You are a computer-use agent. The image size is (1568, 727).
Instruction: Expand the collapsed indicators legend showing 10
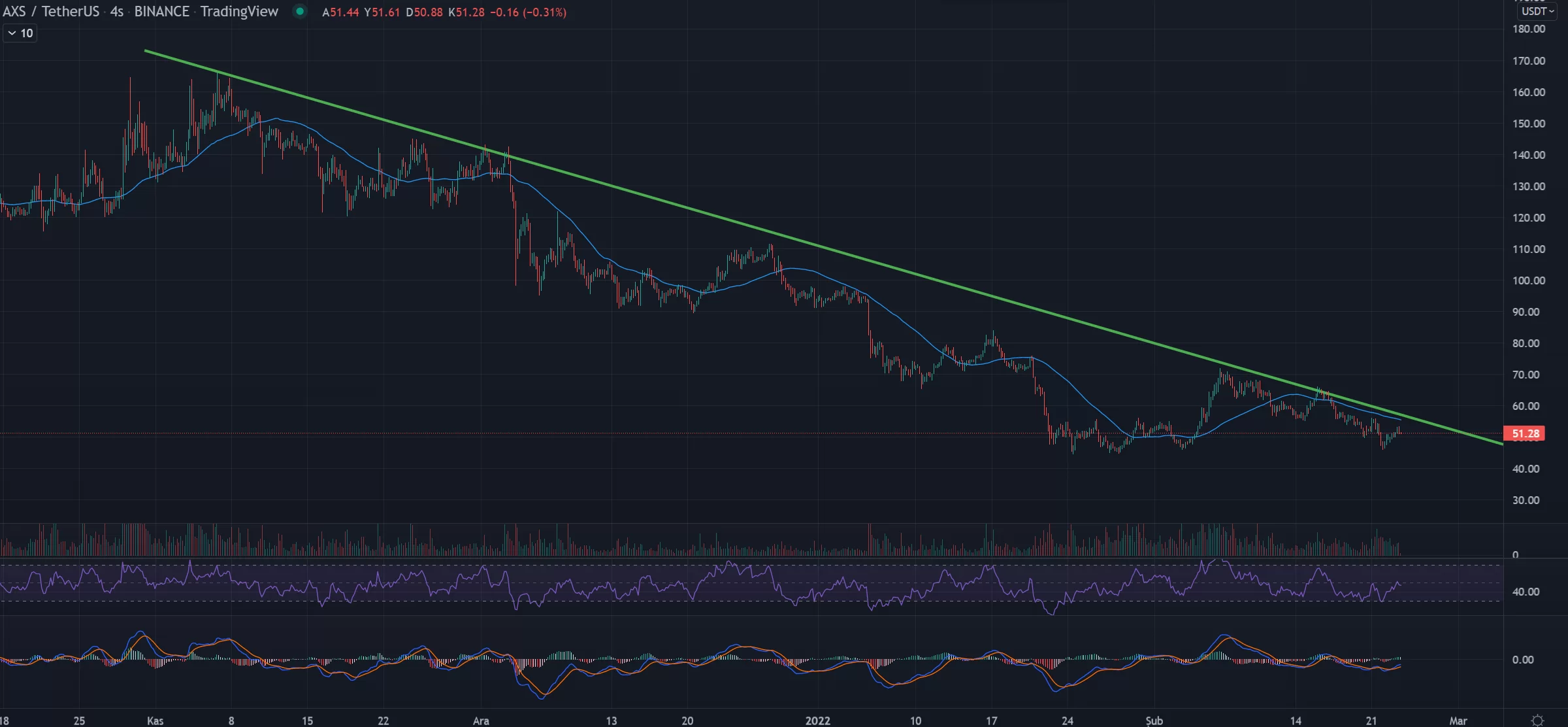click(x=20, y=33)
